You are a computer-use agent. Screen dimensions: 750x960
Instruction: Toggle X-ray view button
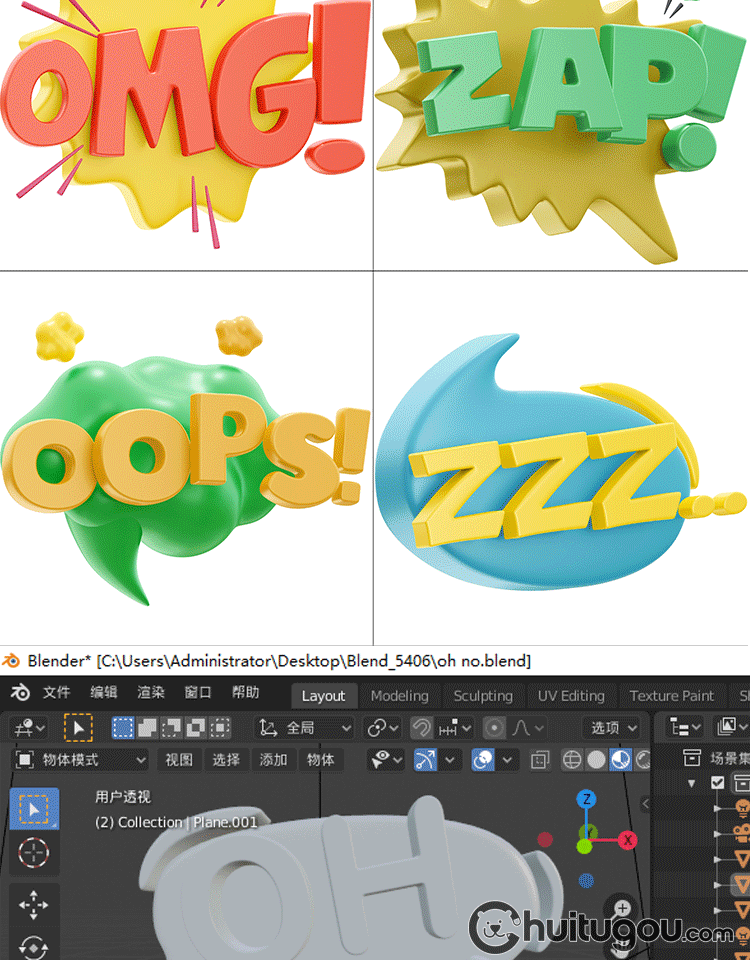click(x=540, y=760)
